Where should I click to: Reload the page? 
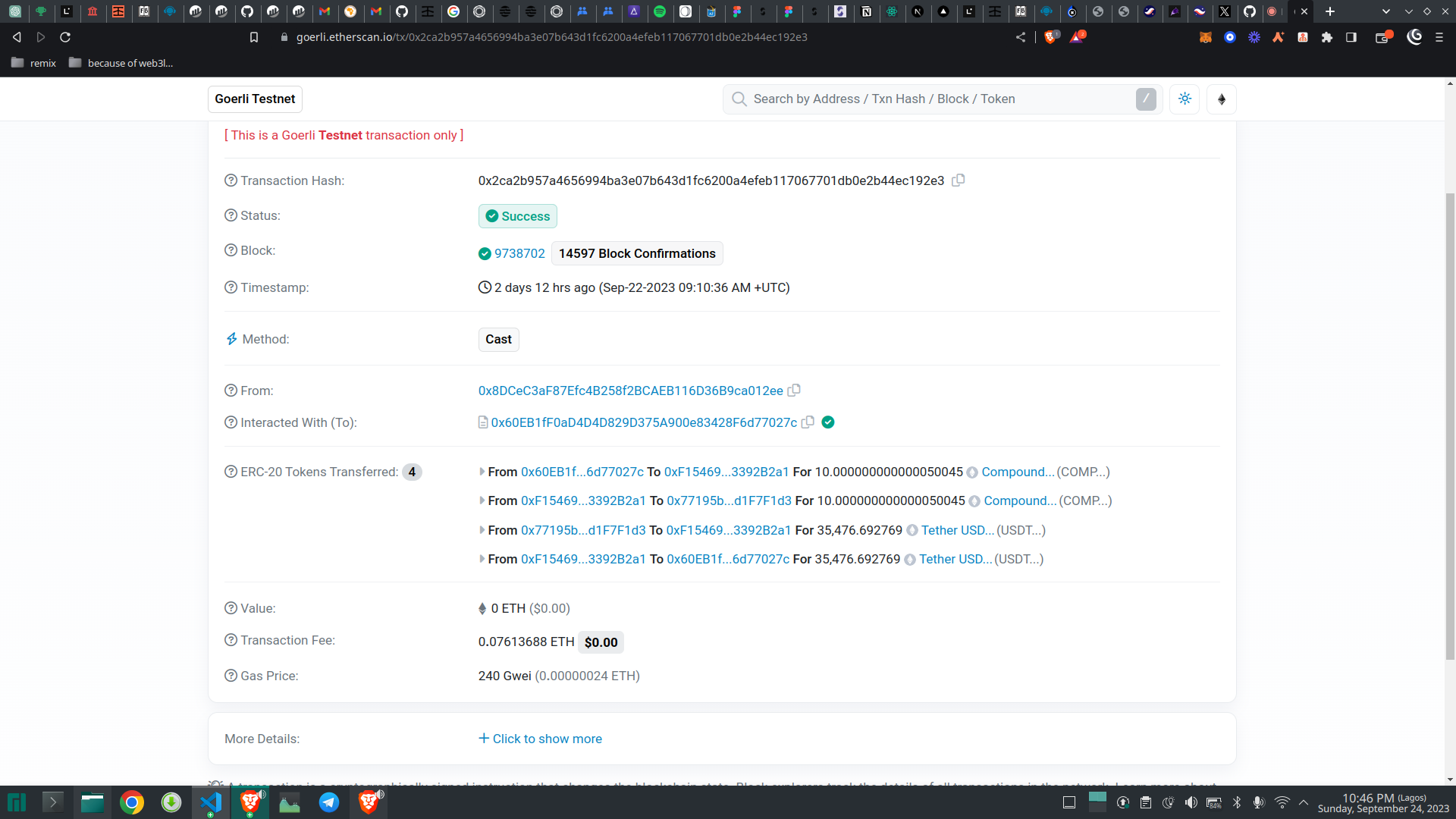click(x=65, y=37)
